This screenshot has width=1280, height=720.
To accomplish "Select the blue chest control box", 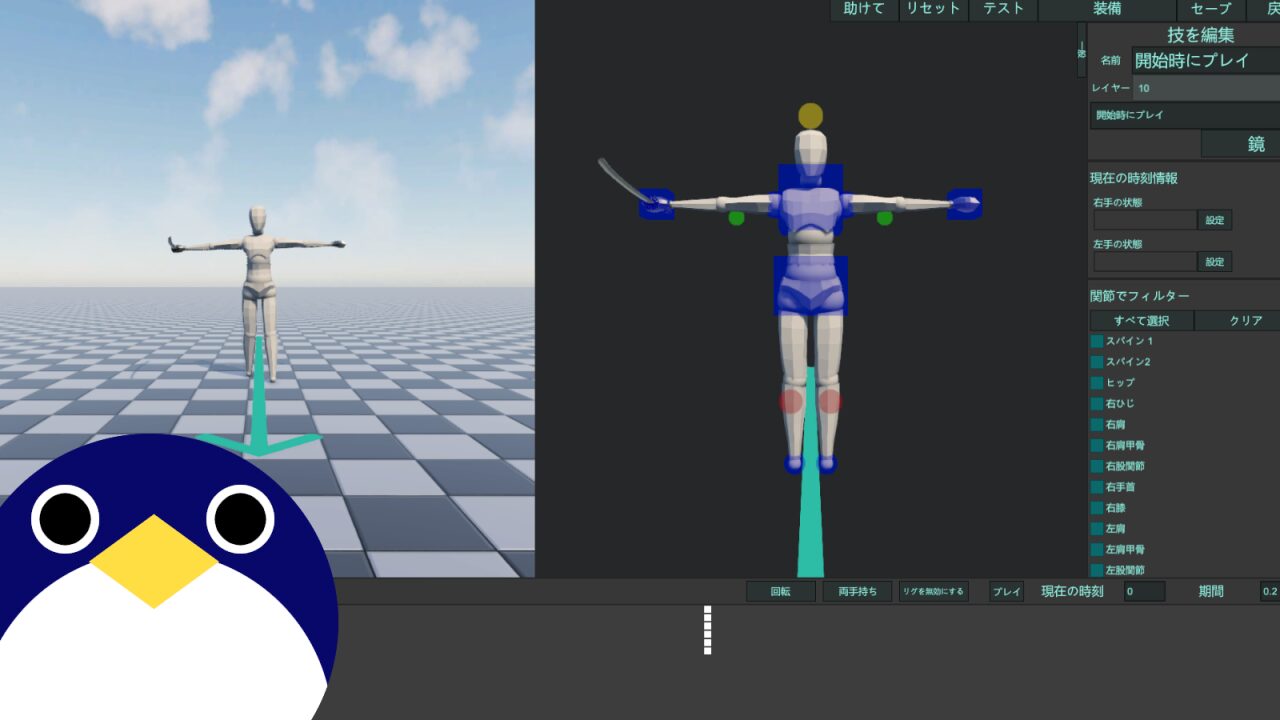I will click(811, 201).
